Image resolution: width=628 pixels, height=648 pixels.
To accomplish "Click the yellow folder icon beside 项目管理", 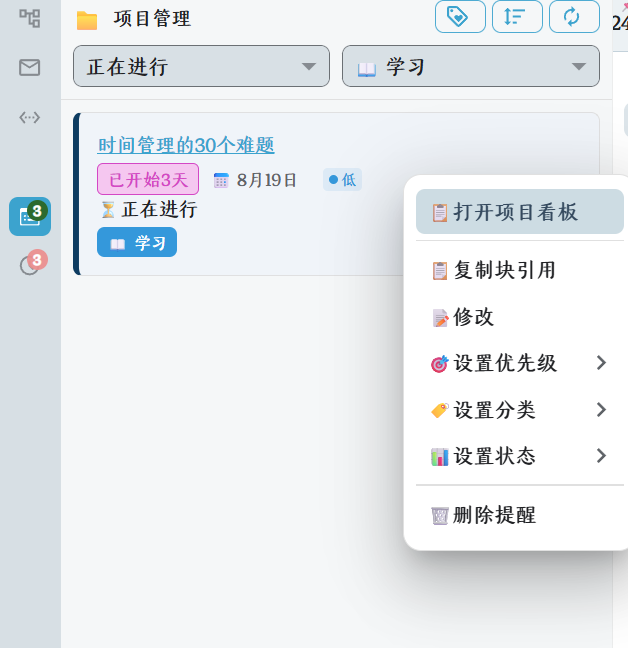I will click(87, 20).
